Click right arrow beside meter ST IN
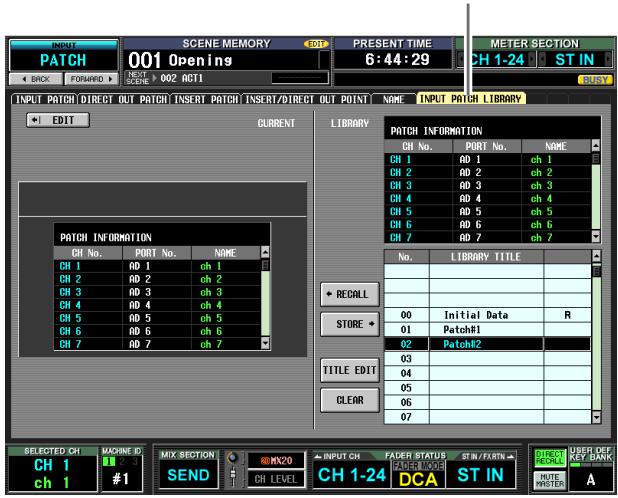 coord(608,60)
